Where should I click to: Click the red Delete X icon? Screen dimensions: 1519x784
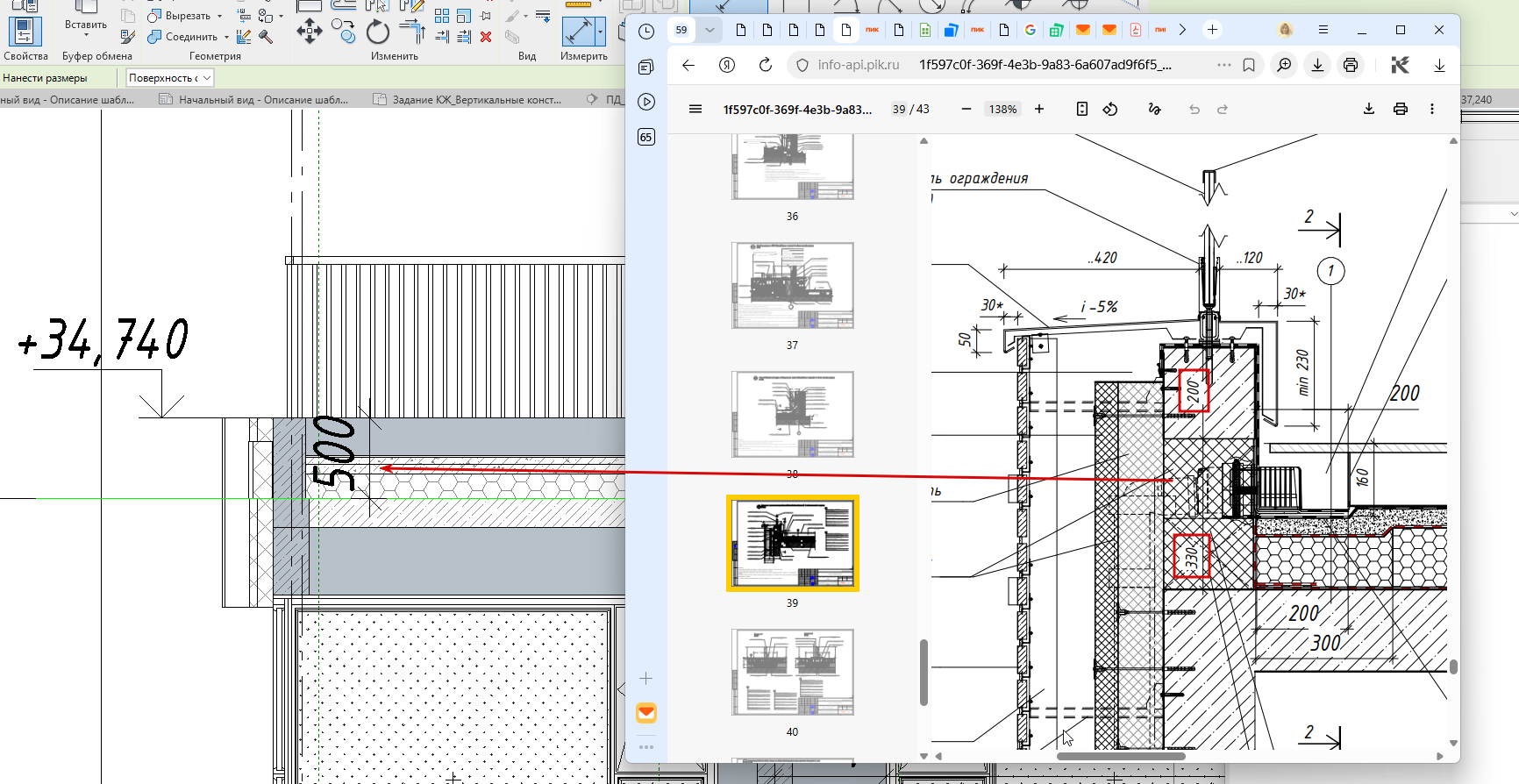pyautogui.click(x=486, y=37)
